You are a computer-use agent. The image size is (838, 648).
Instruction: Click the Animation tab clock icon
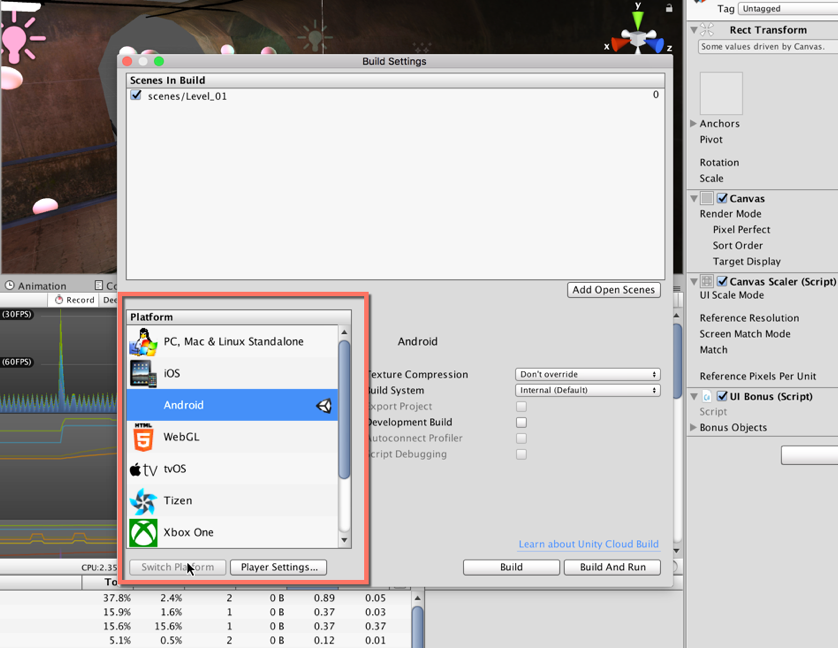tap(10, 286)
